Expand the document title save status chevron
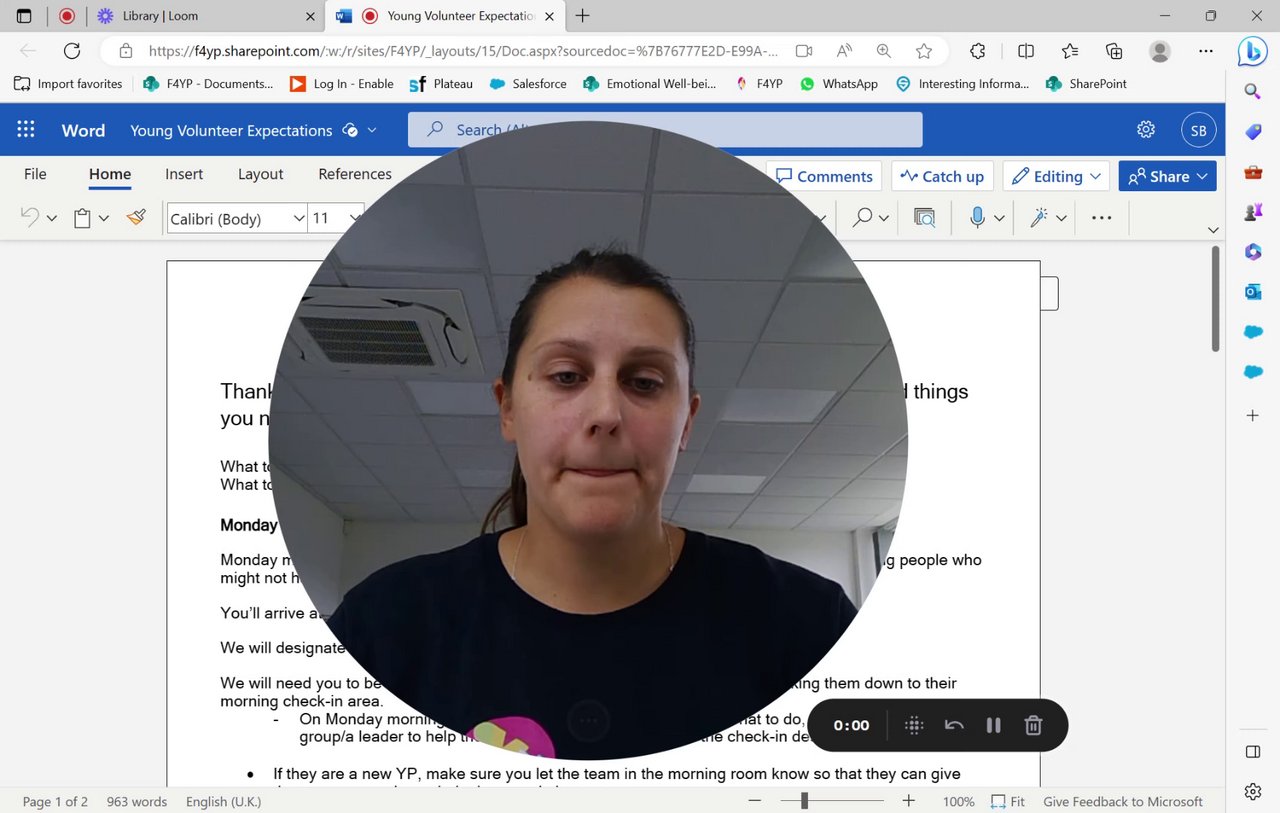Screen dimensions: 1280x813 pyautogui.click(x=372, y=130)
